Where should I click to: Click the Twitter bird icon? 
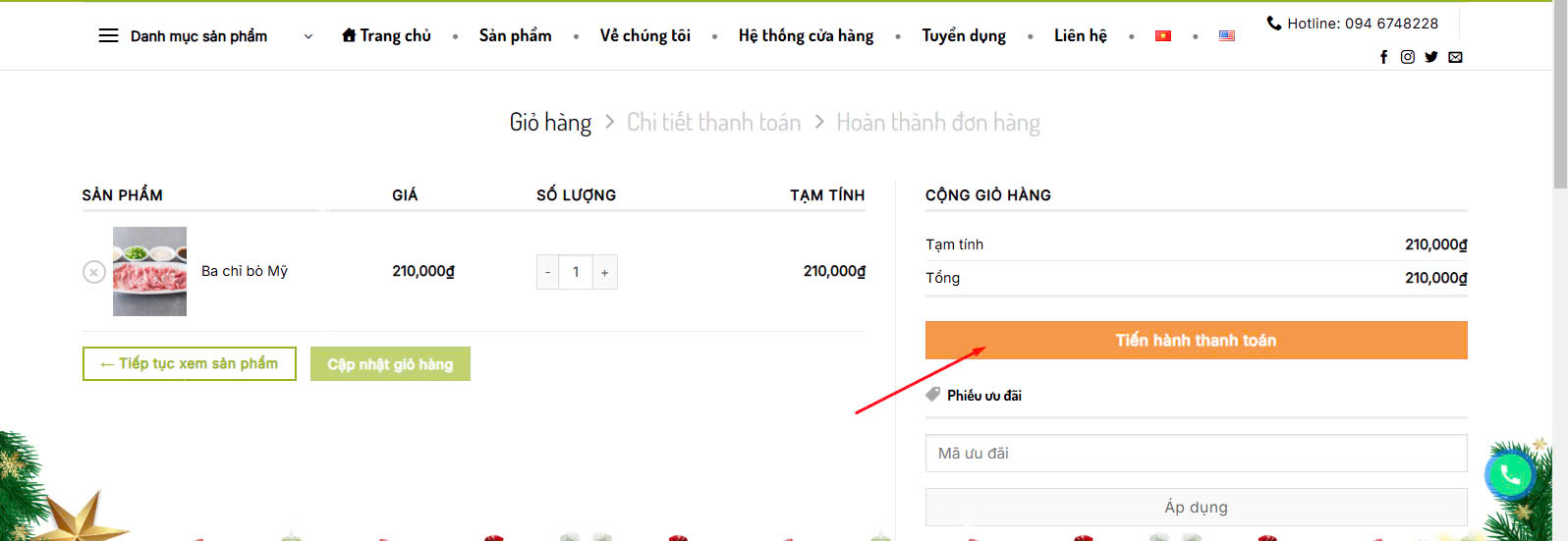click(1431, 57)
